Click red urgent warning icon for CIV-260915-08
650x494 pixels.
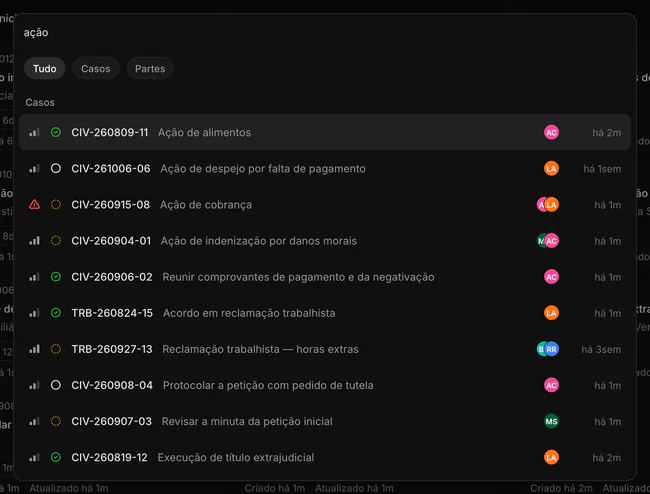point(34,205)
